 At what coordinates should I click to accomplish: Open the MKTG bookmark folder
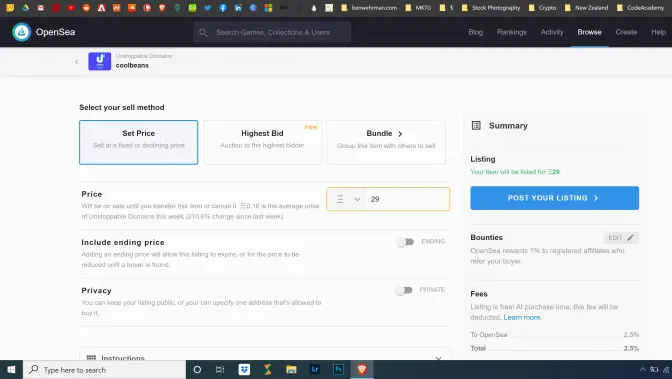pos(418,8)
